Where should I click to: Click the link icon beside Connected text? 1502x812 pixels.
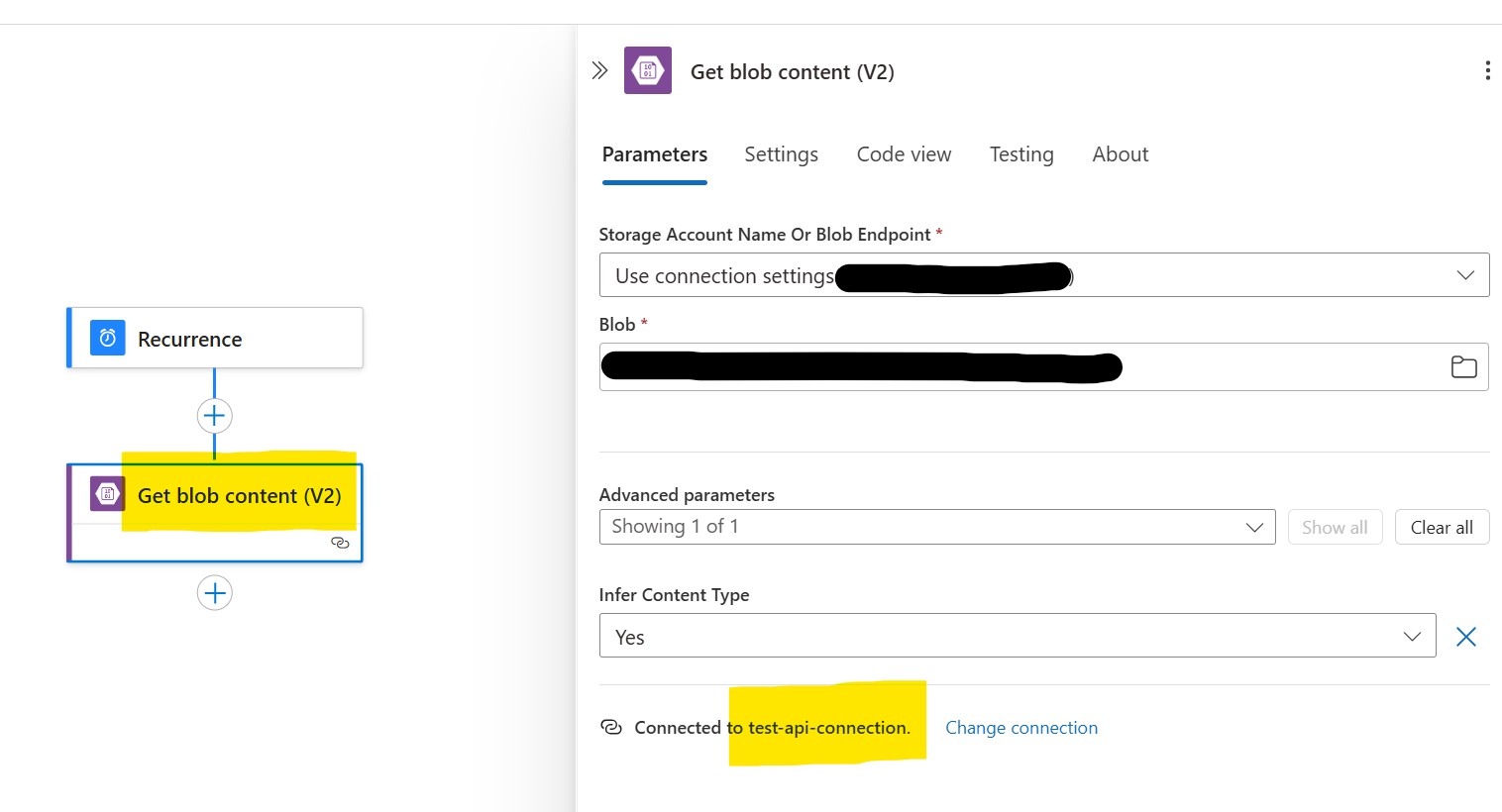click(x=611, y=727)
